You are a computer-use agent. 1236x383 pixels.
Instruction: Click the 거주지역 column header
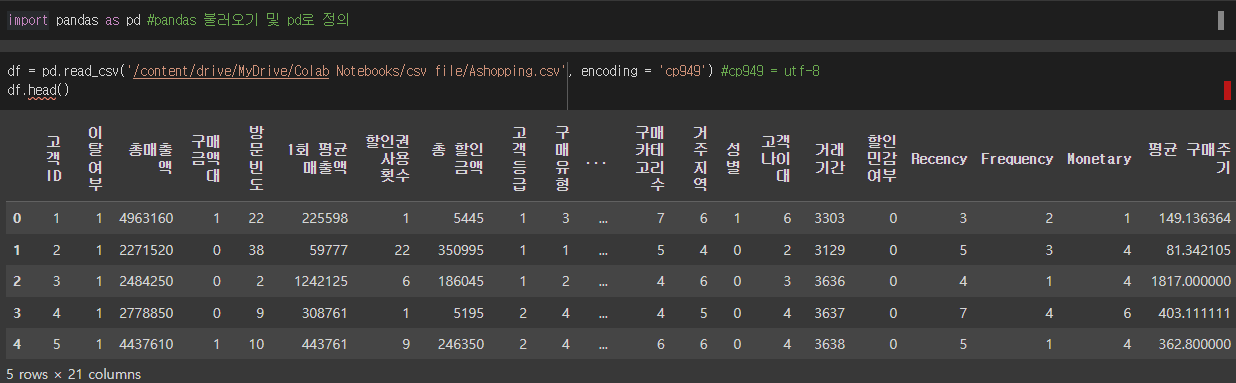[x=699, y=159]
